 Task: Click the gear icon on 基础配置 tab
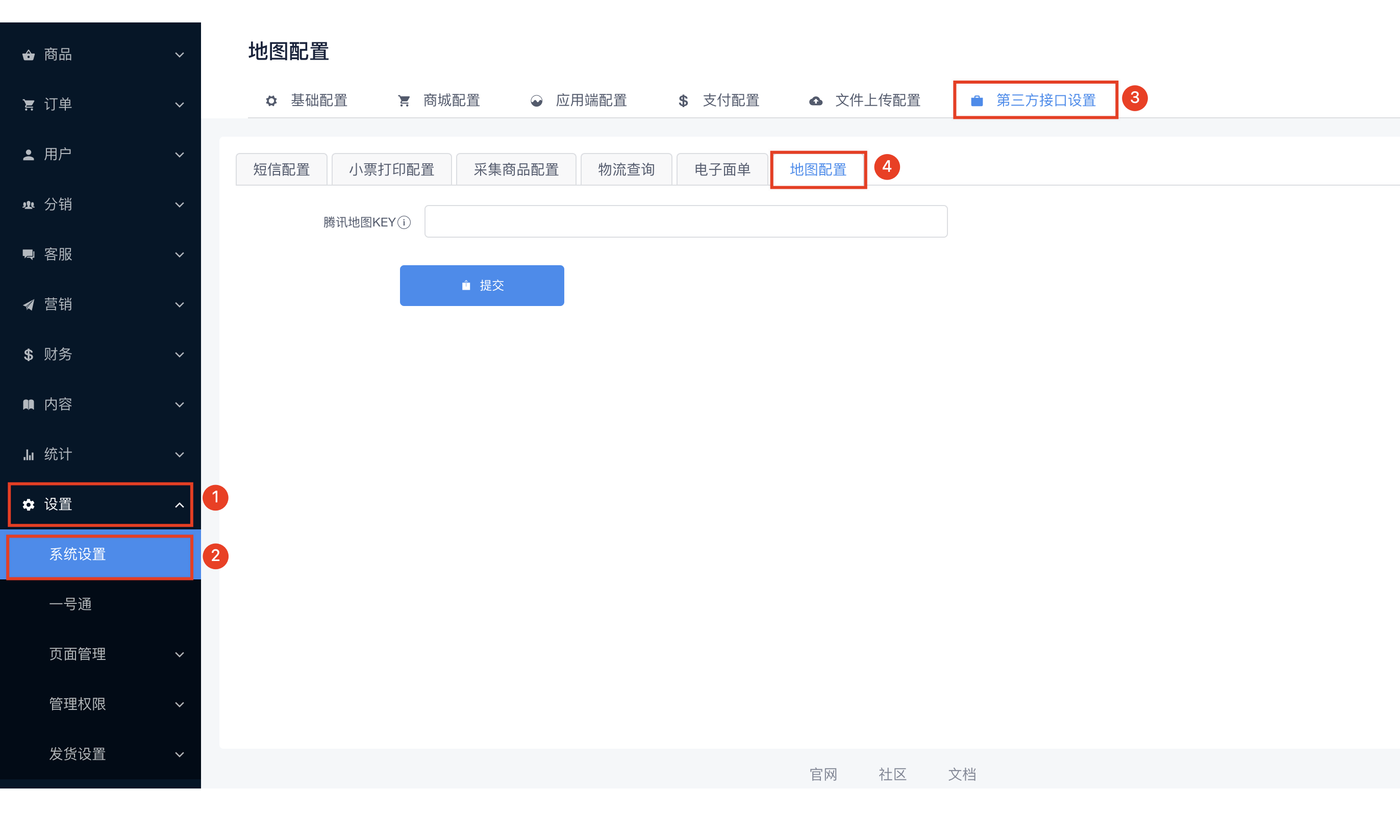click(x=271, y=101)
